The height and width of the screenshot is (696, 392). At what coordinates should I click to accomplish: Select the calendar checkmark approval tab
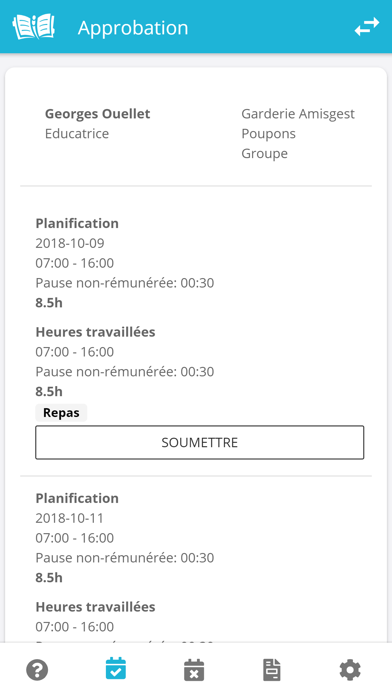coord(115,669)
